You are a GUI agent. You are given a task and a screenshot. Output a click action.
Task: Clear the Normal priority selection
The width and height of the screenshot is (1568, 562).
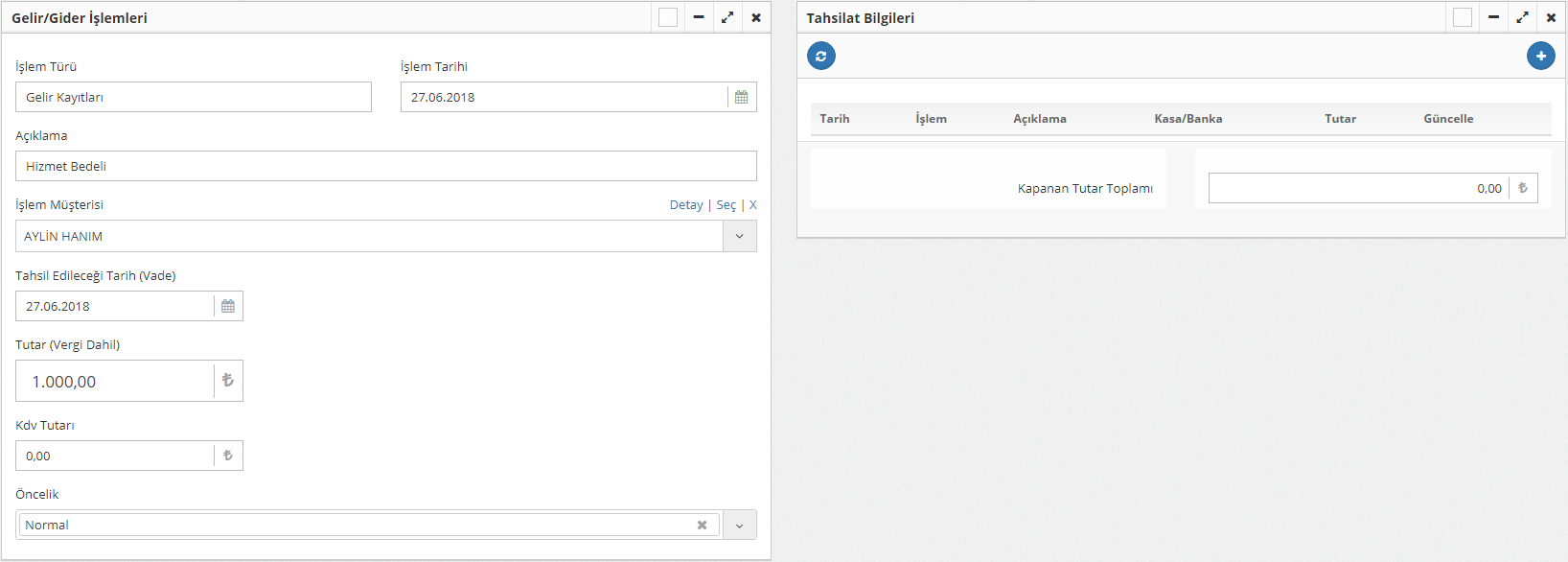pyautogui.click(x=702, y=525)
